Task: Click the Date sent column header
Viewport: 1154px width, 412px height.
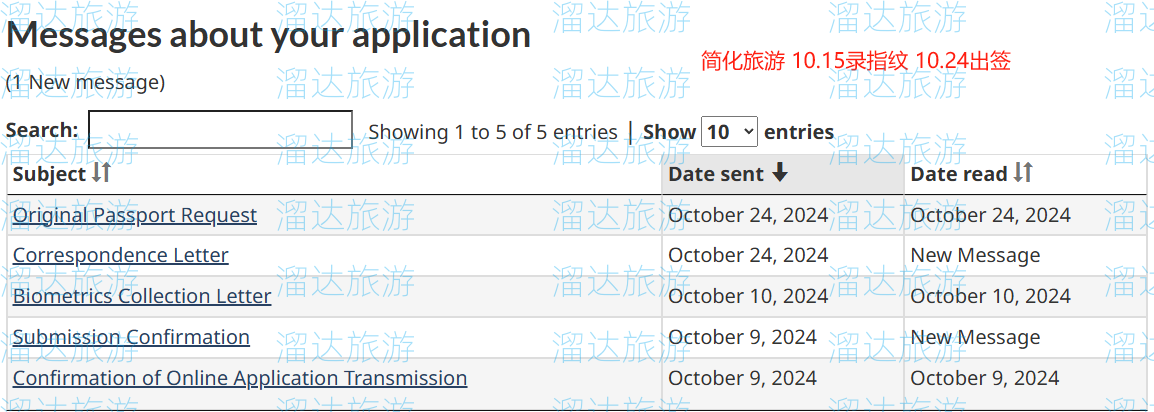Action: tap(783, 174)
